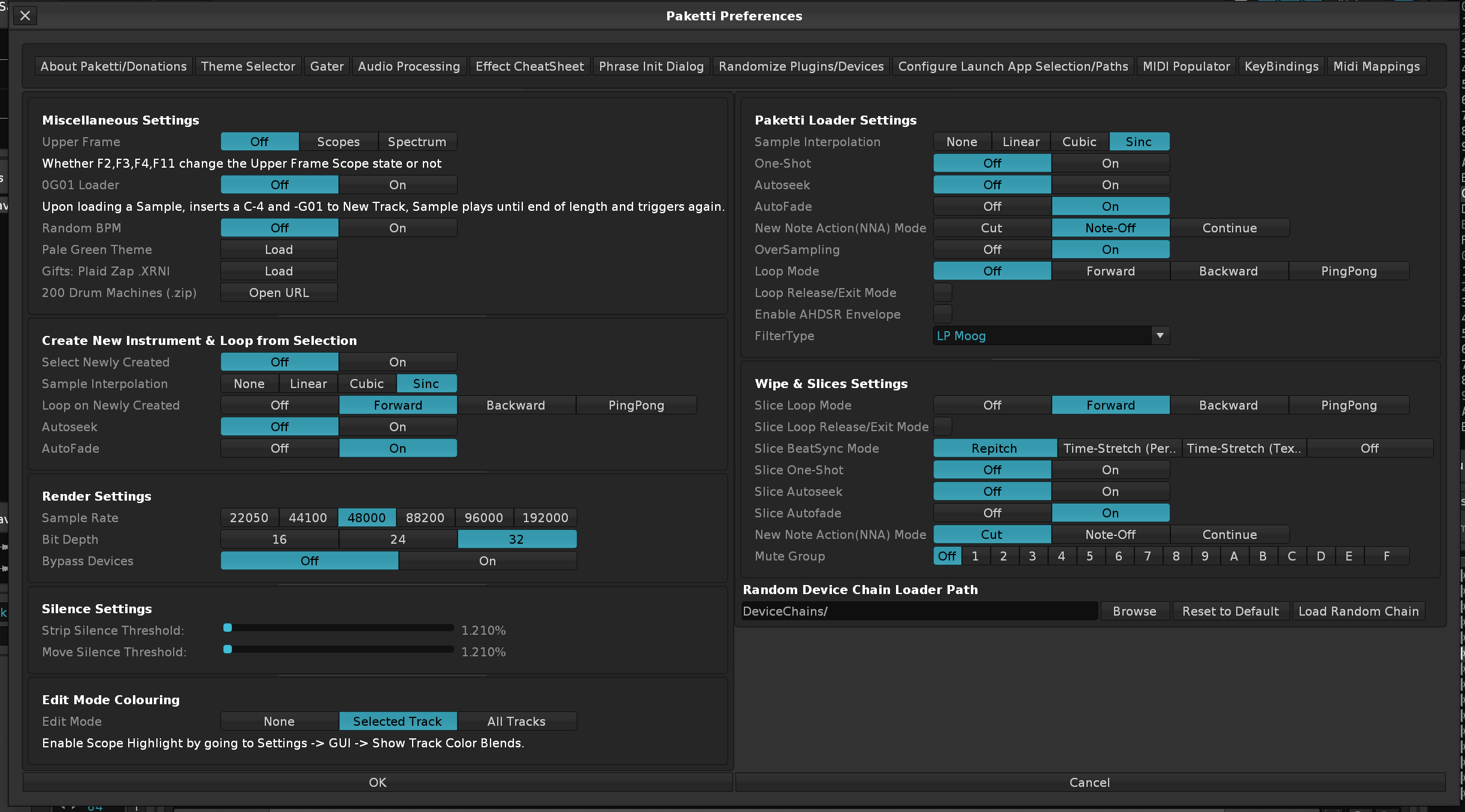Select Mute Group 5
This screenshot has height=812, width=1465.
[x=1089, y=556]
